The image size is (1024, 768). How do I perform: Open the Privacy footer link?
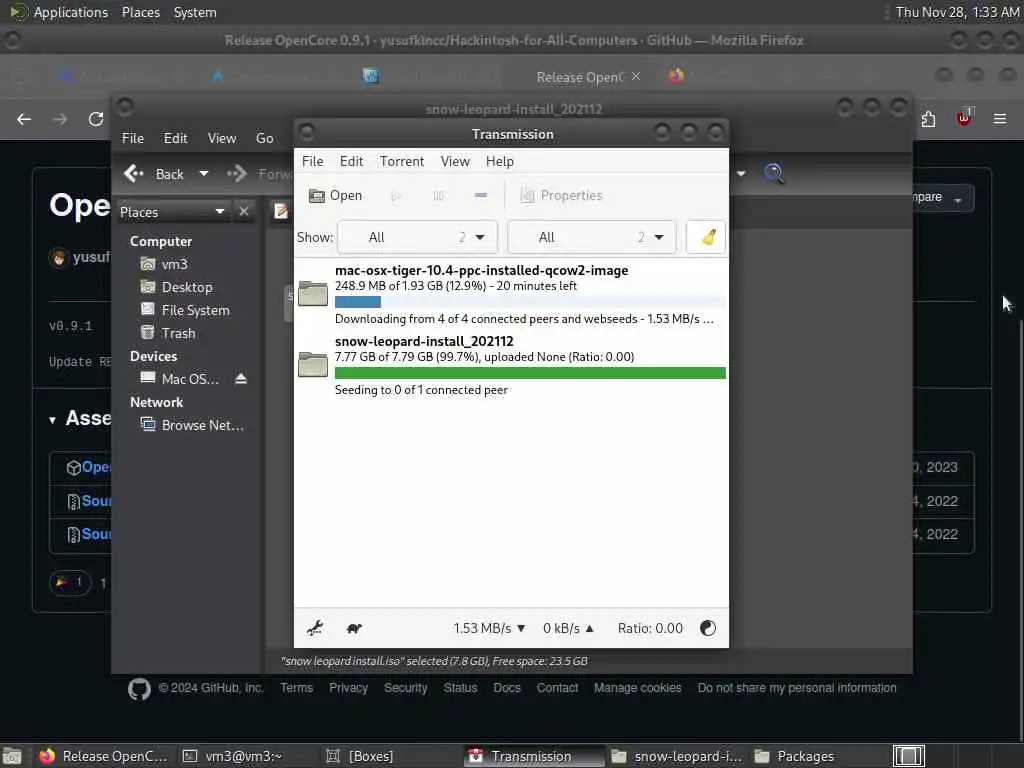[348, 688]
